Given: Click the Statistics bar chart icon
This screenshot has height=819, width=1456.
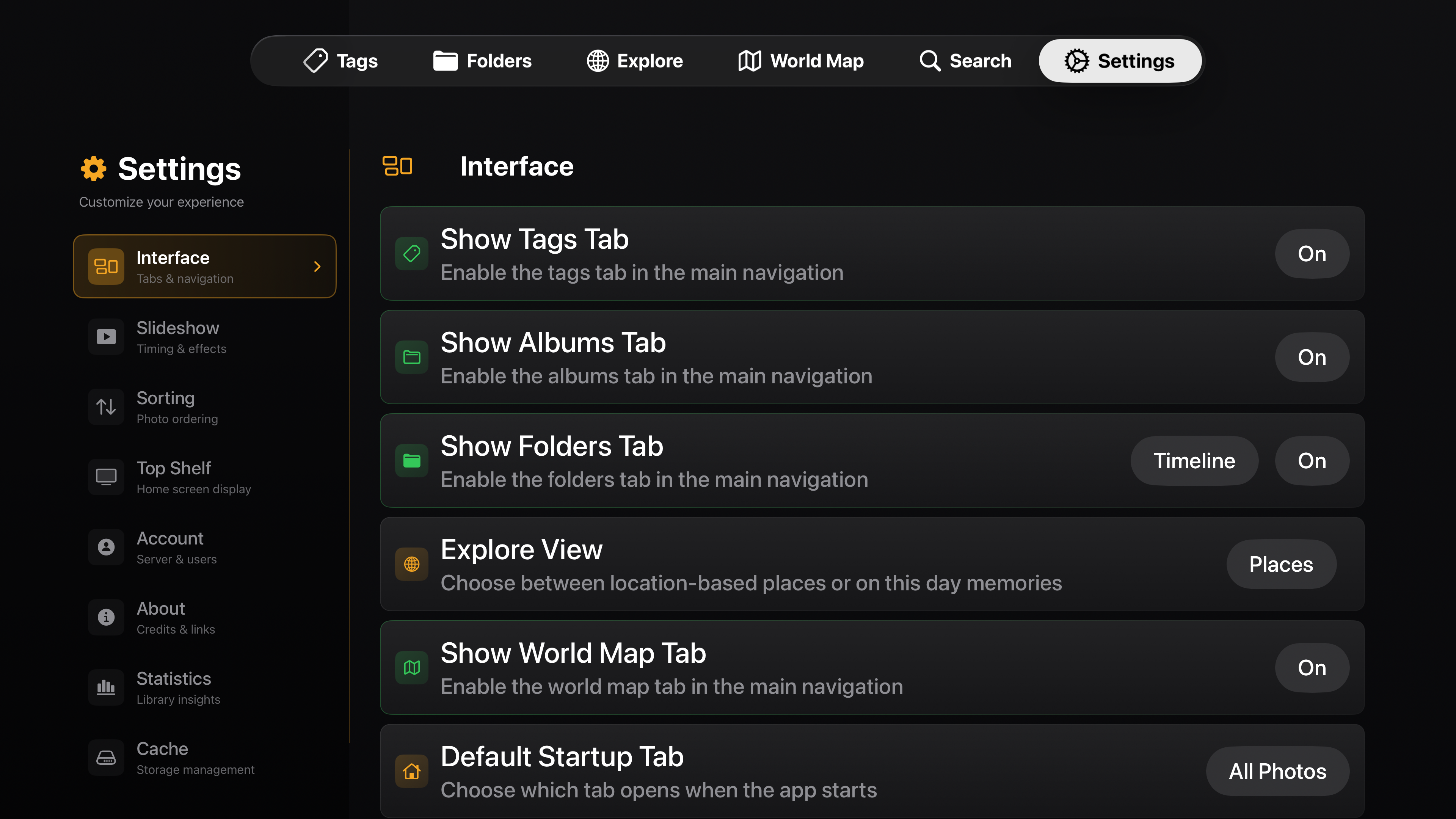Looking at the screenshot, I should pos(106,687).
